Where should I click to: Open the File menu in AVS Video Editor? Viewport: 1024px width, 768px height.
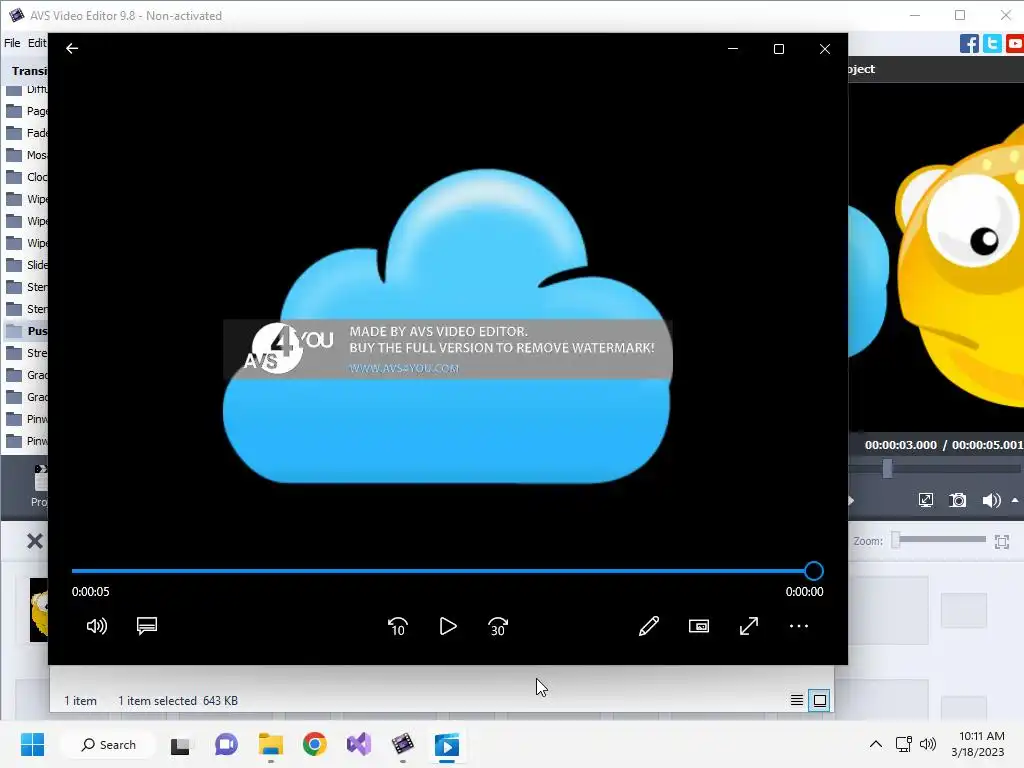click(12, 43)
